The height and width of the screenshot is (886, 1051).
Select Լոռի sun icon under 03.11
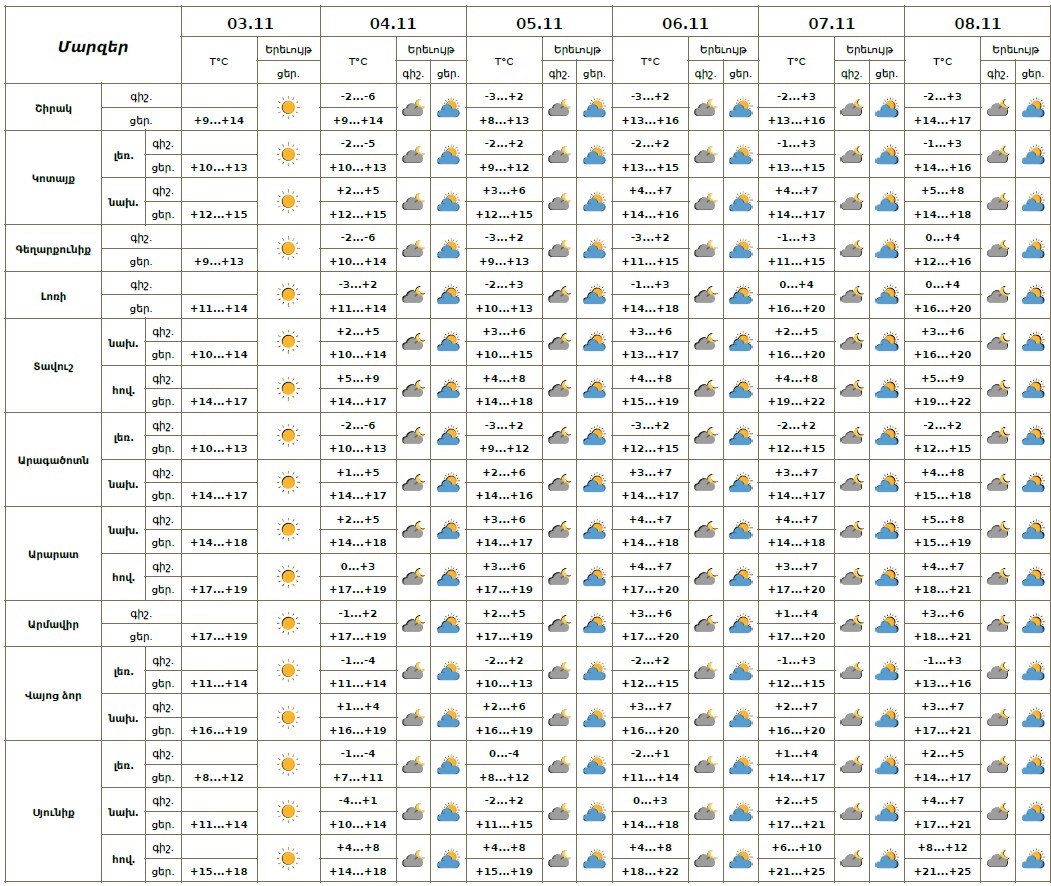288,295
